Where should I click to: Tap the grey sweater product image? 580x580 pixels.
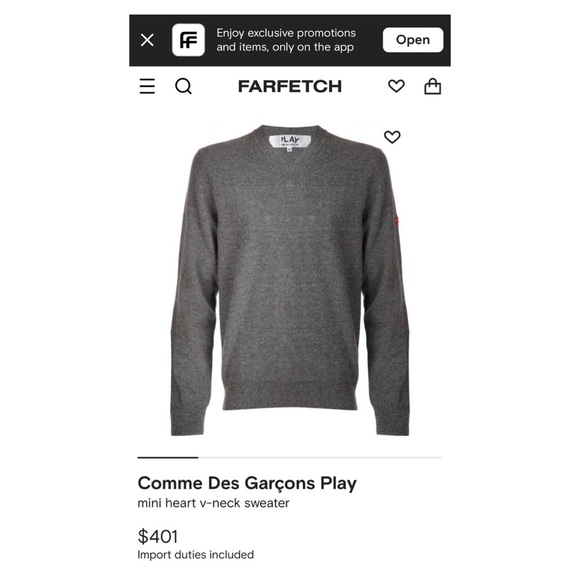[x=290, y=280]
